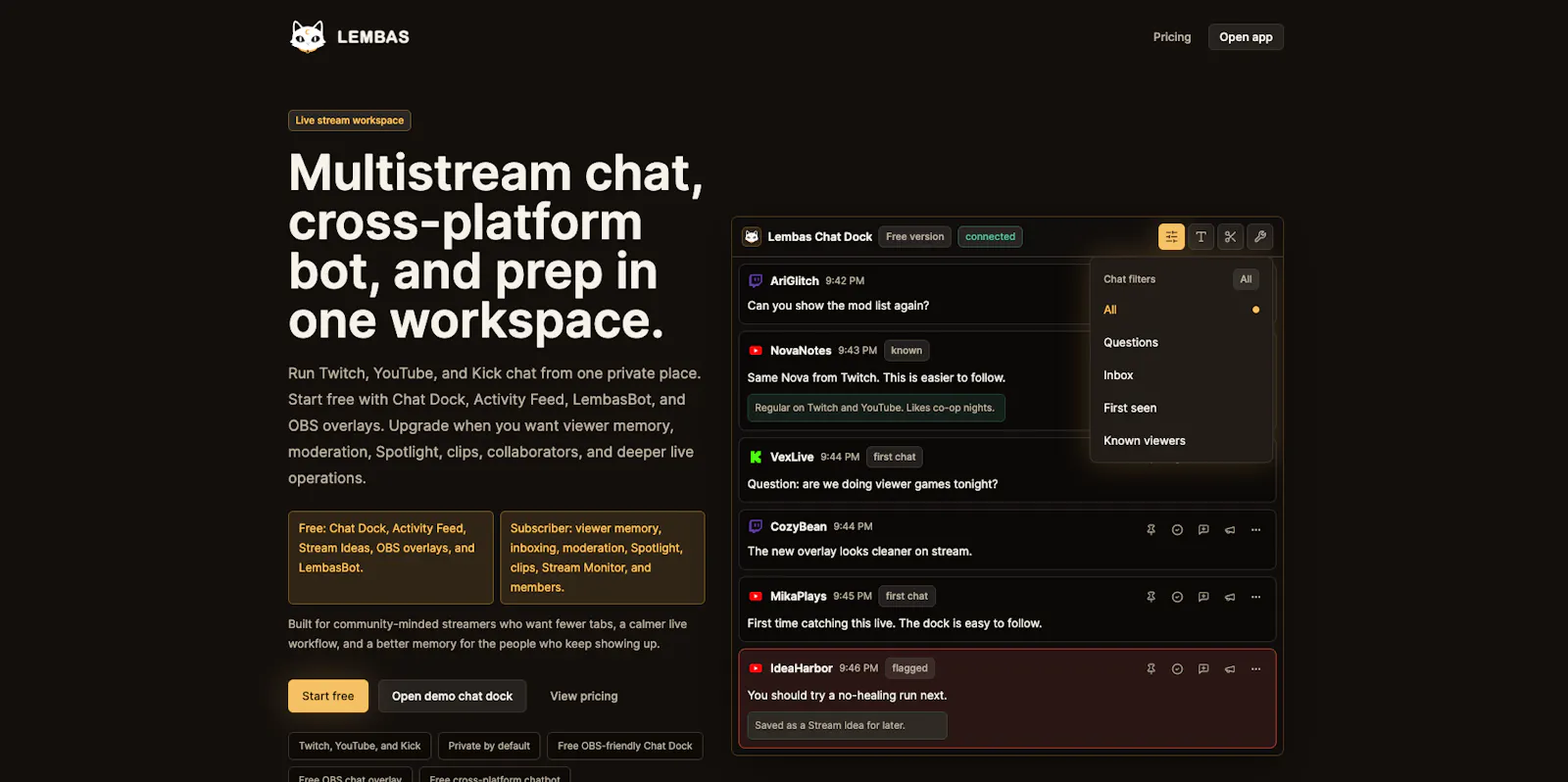Click Twitch icon beside AriGlitch
The width and height of the screenshot is (1568, 782).
(x=756, y=280)
